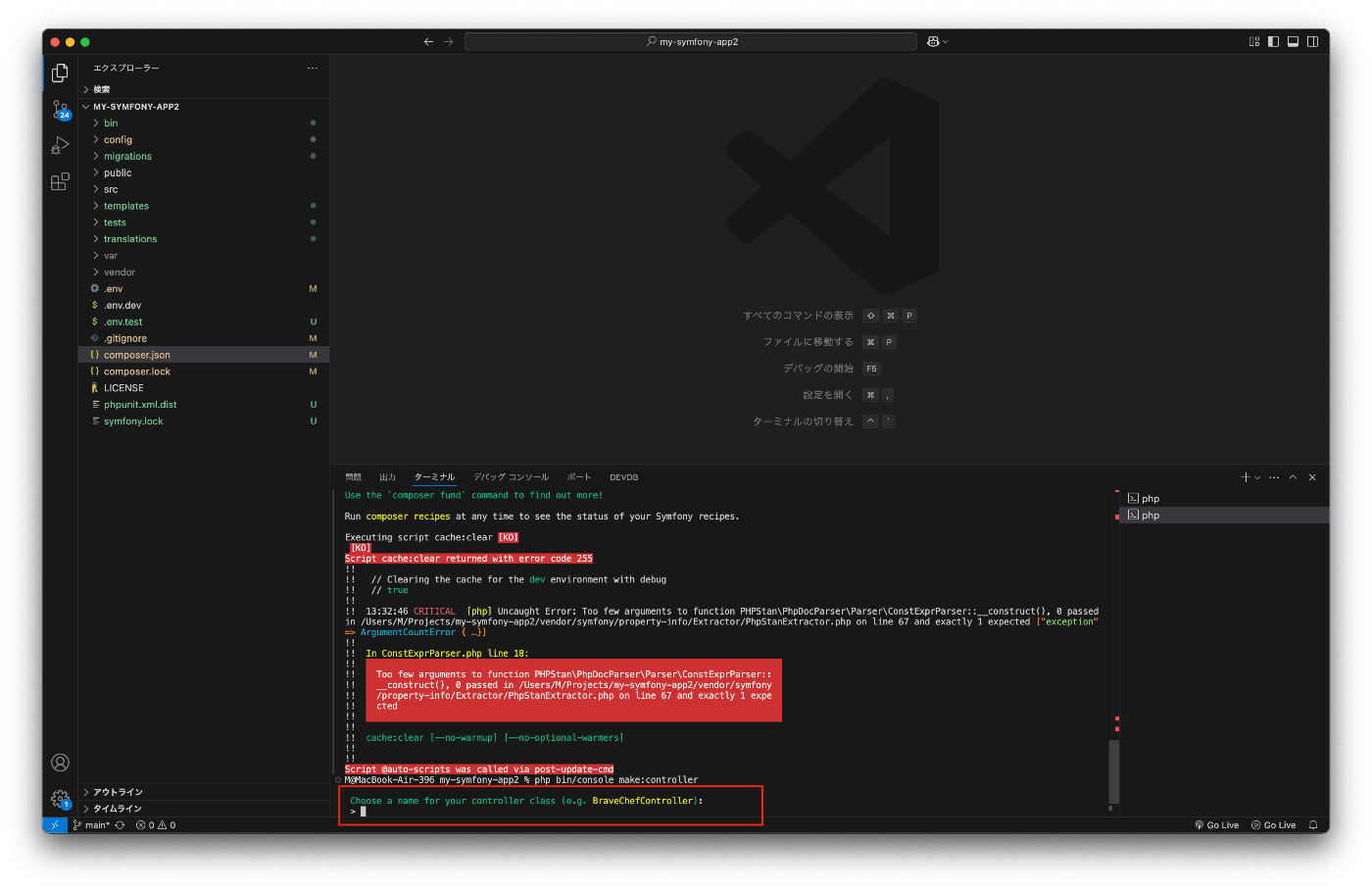The image size is (1372, 889).
Task: Open the notifications bell icon
Action: [x=1313, y=825]
